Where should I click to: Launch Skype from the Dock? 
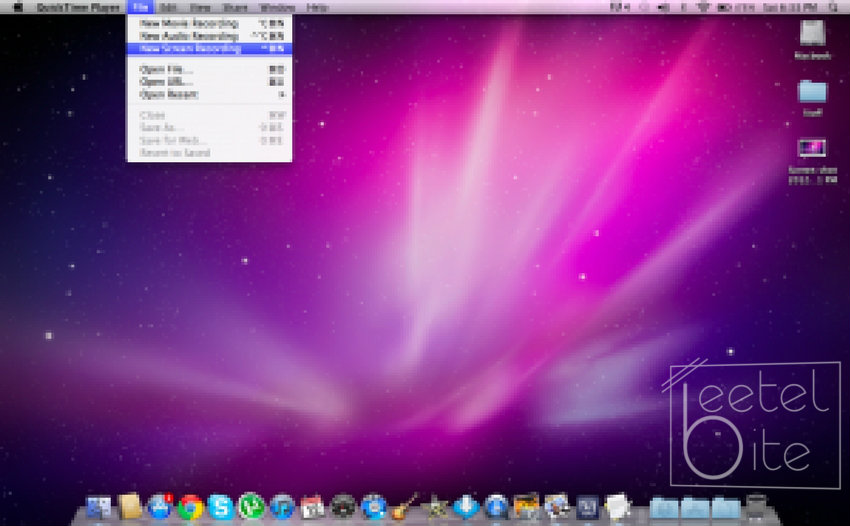click(x=221, y=508)
